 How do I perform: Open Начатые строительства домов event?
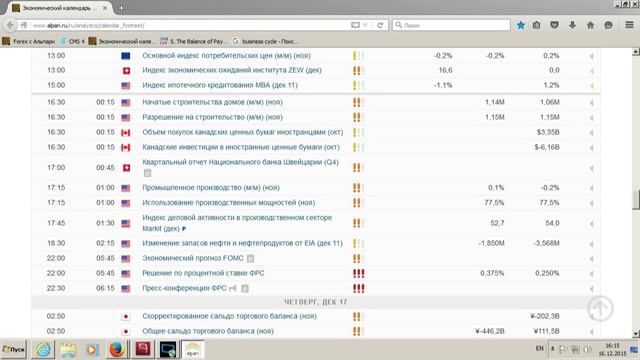click(x=212, y=102)
